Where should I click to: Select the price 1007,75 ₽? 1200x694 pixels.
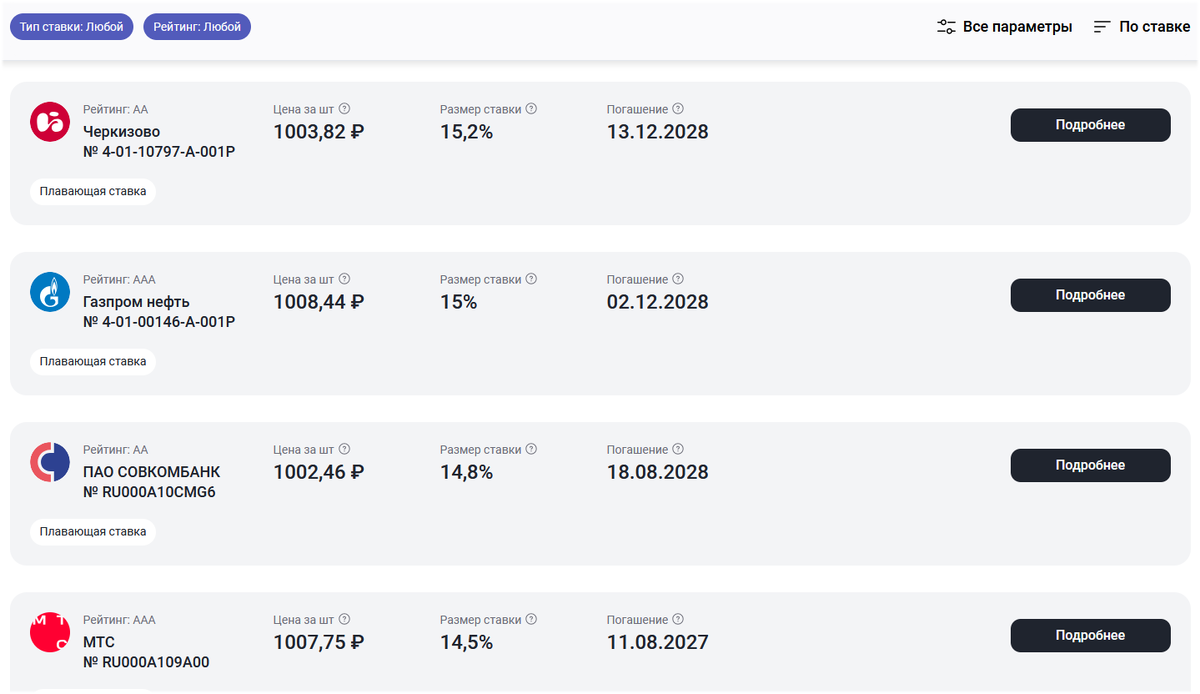(x=318, y=641)
